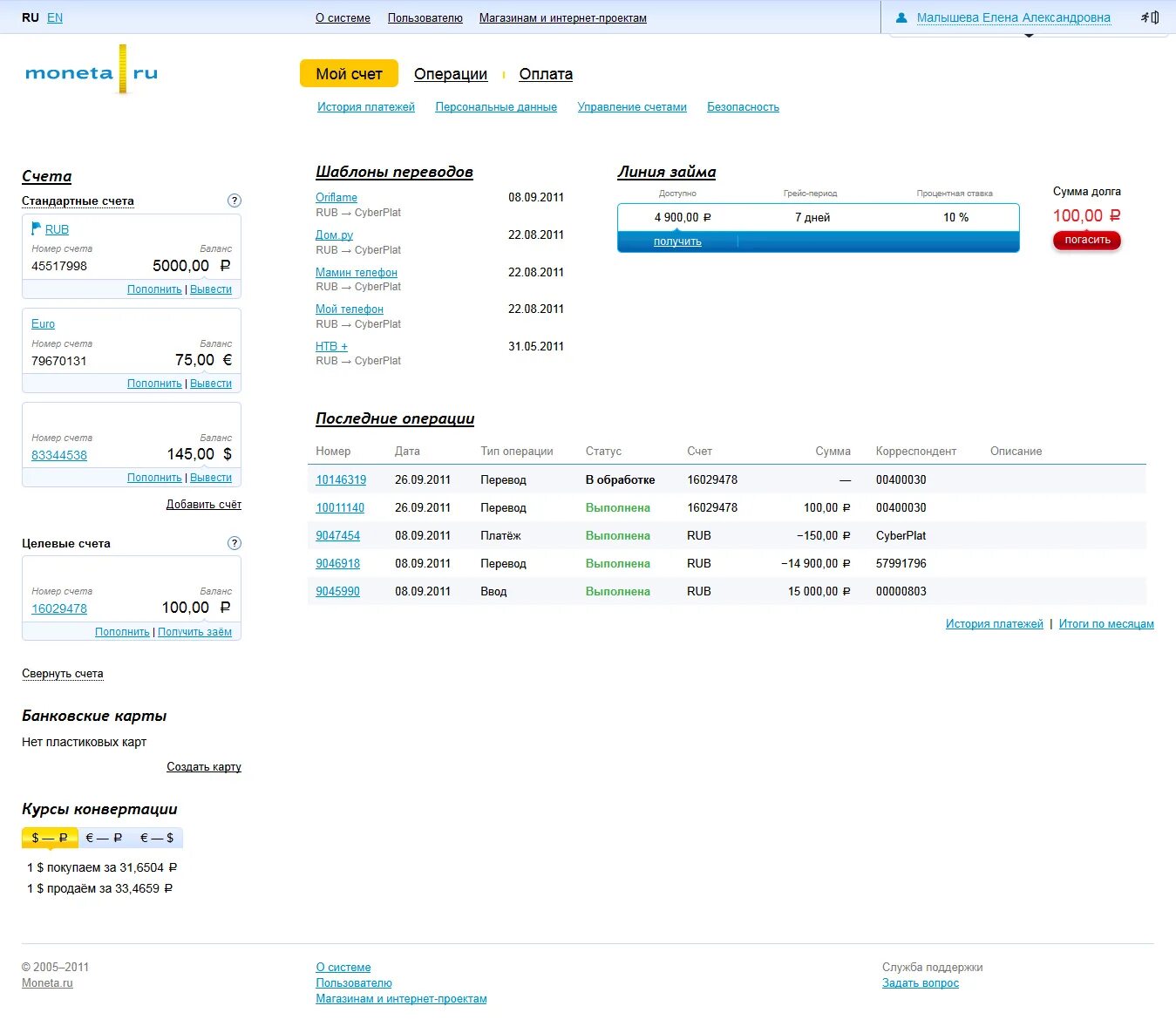Open the Операции tab
The image size is (1176, 1033).
point(451,74)
